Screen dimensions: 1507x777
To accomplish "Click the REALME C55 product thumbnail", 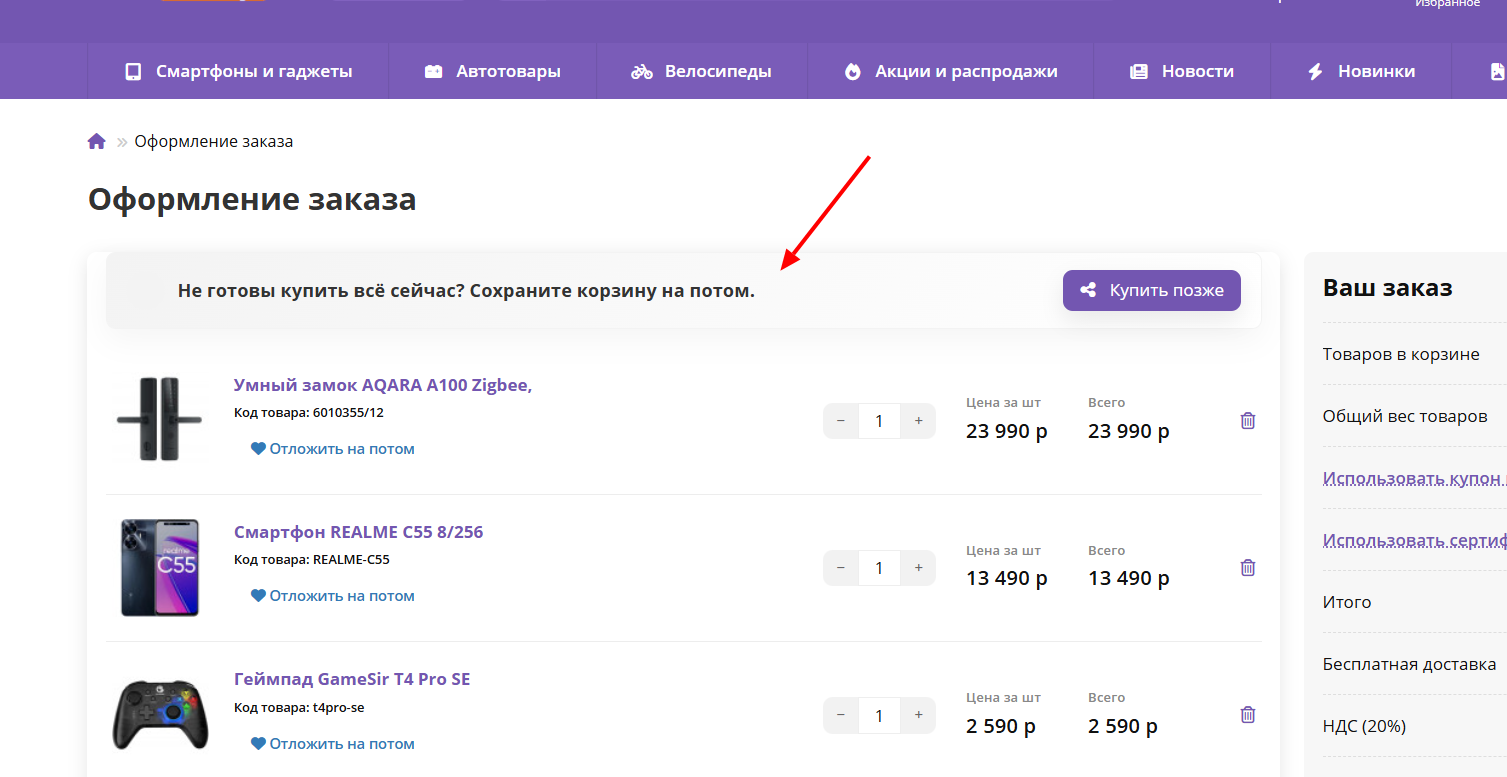I will coord(159,568).
